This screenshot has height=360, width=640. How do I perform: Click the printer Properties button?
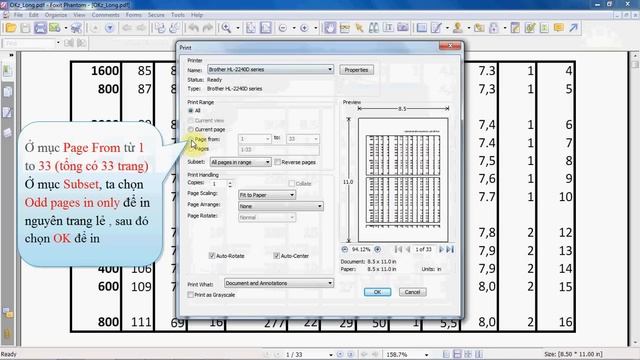pyautogui.click(x=356, y=70)
